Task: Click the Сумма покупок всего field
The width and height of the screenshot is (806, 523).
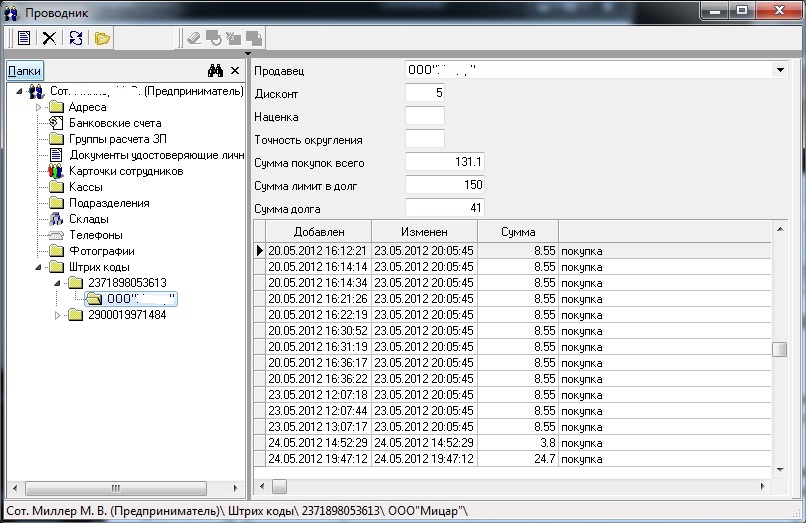Action: [445, 163]
